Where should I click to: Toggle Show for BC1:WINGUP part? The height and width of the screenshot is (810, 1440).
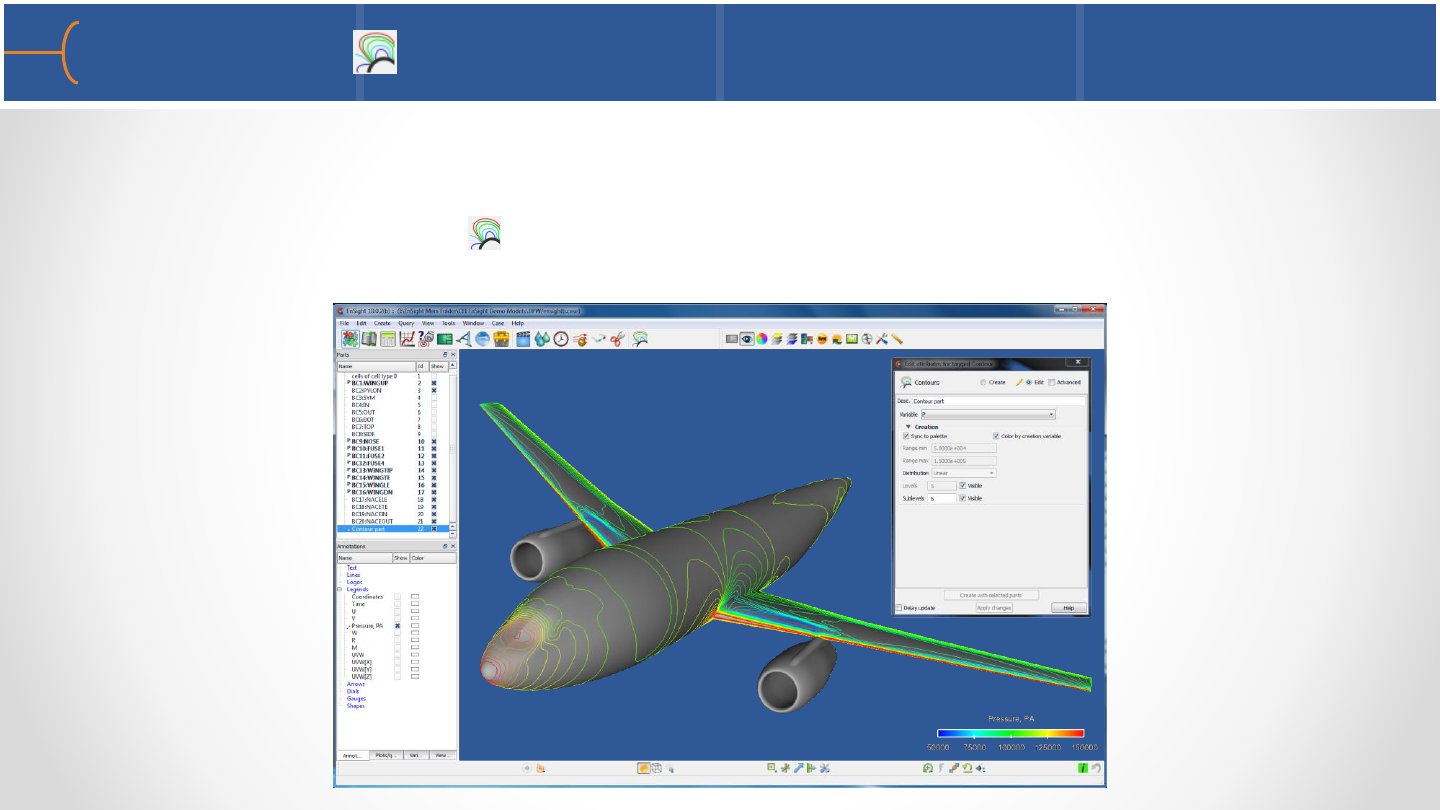[434, 383]
